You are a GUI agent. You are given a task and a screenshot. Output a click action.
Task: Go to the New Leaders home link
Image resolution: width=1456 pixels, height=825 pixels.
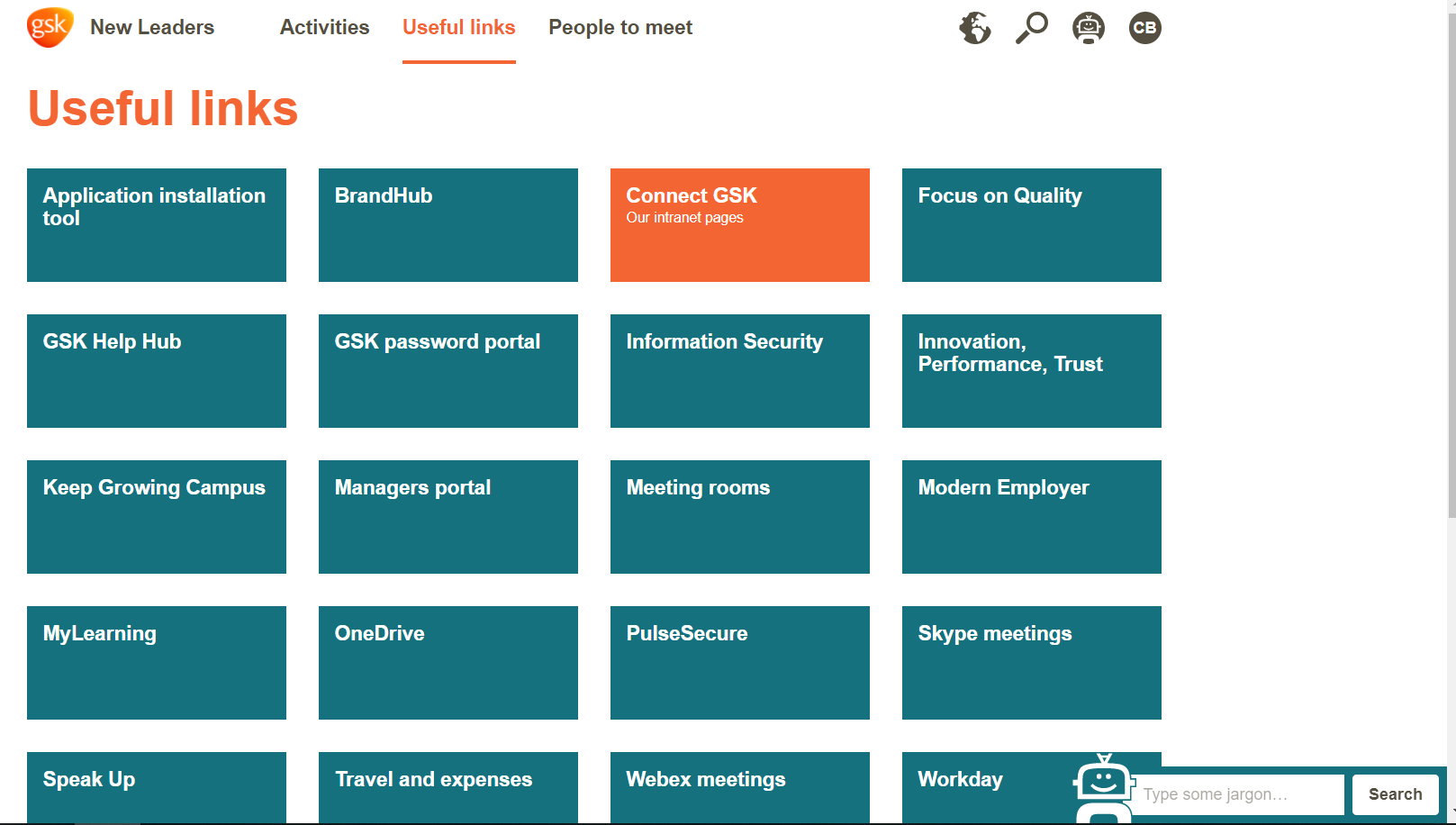[152, 27]
